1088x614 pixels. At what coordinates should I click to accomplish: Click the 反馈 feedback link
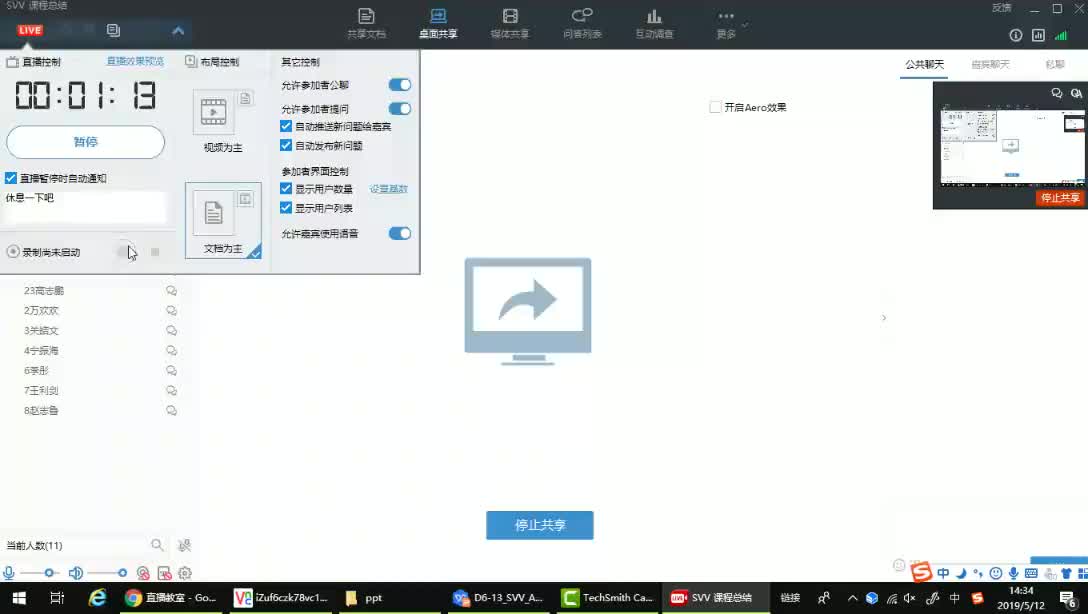pos(1001,8)
